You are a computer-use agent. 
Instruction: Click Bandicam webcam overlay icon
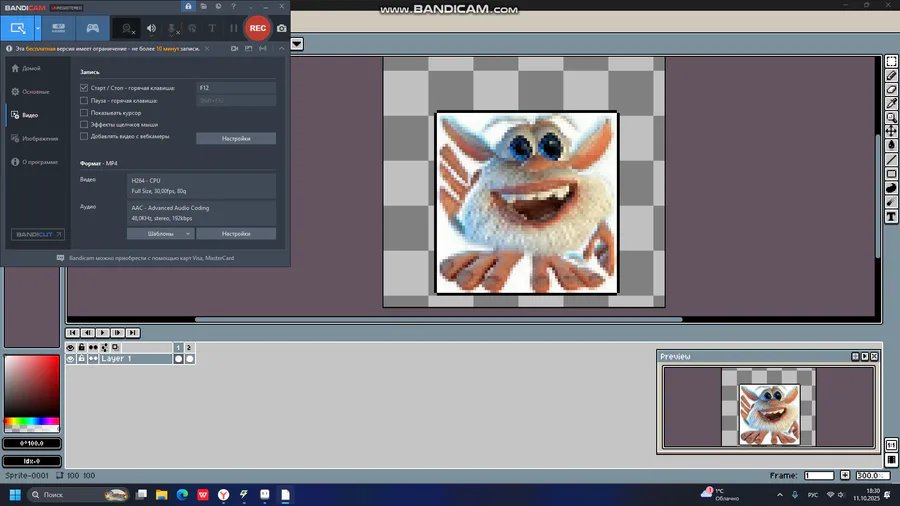pyautogui.click(x=127, y=28)
